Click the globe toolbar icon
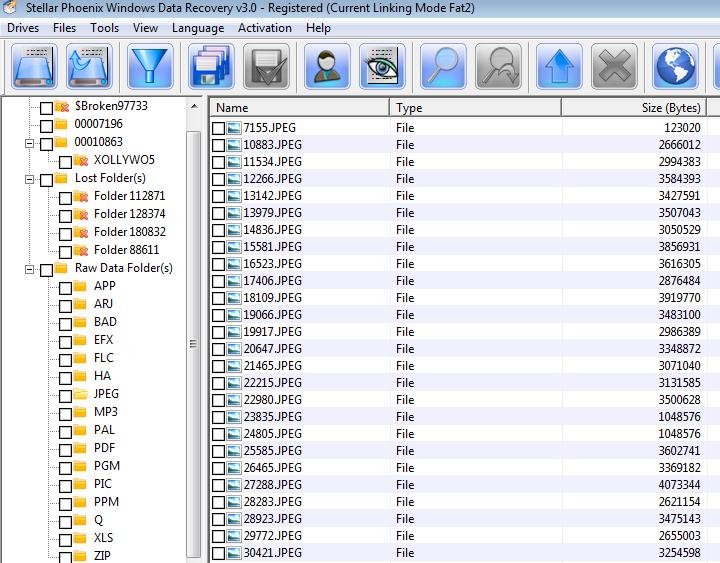 pyautogui.click(x=675, y=66)
